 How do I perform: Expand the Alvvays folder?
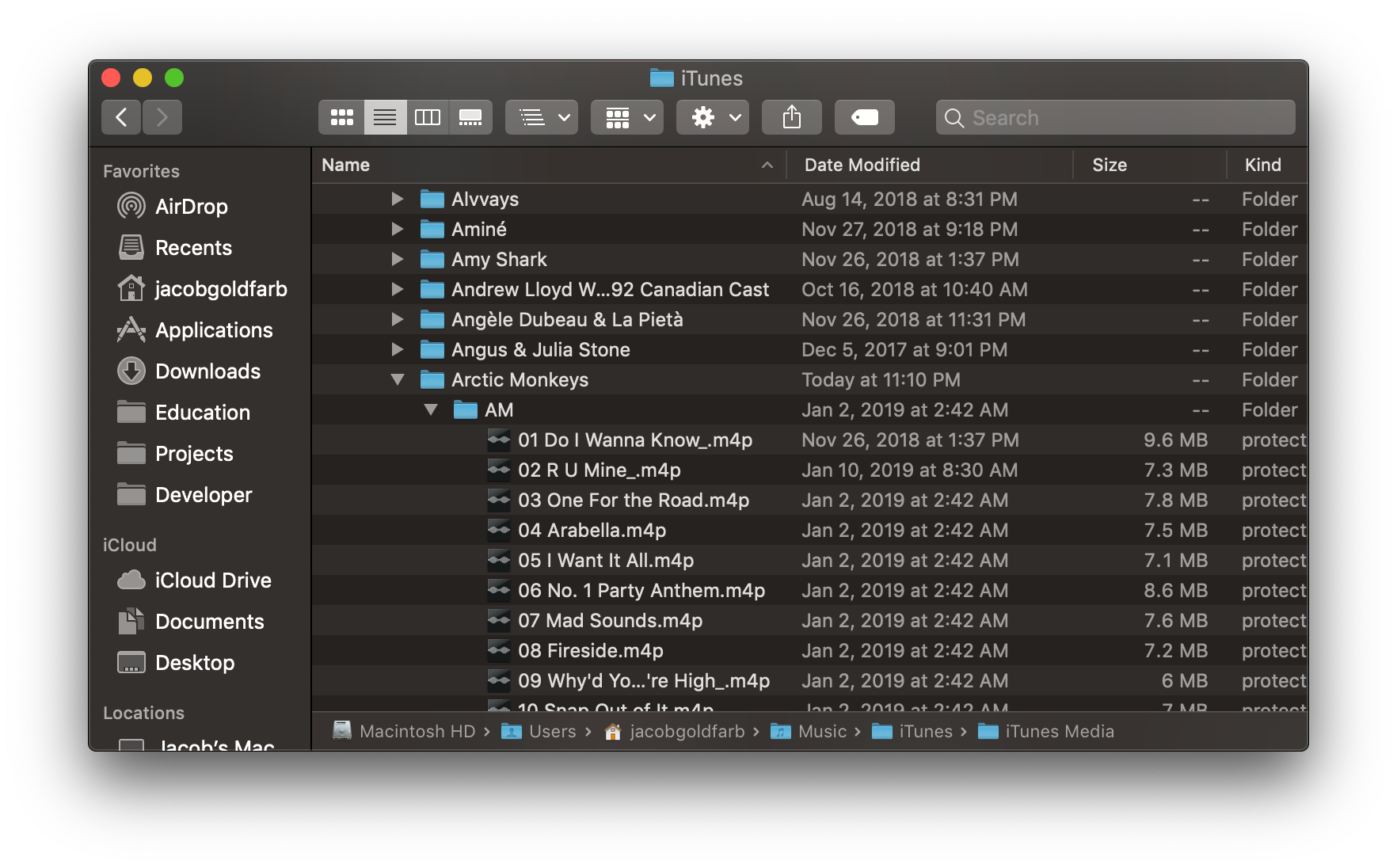coord(398,199)
